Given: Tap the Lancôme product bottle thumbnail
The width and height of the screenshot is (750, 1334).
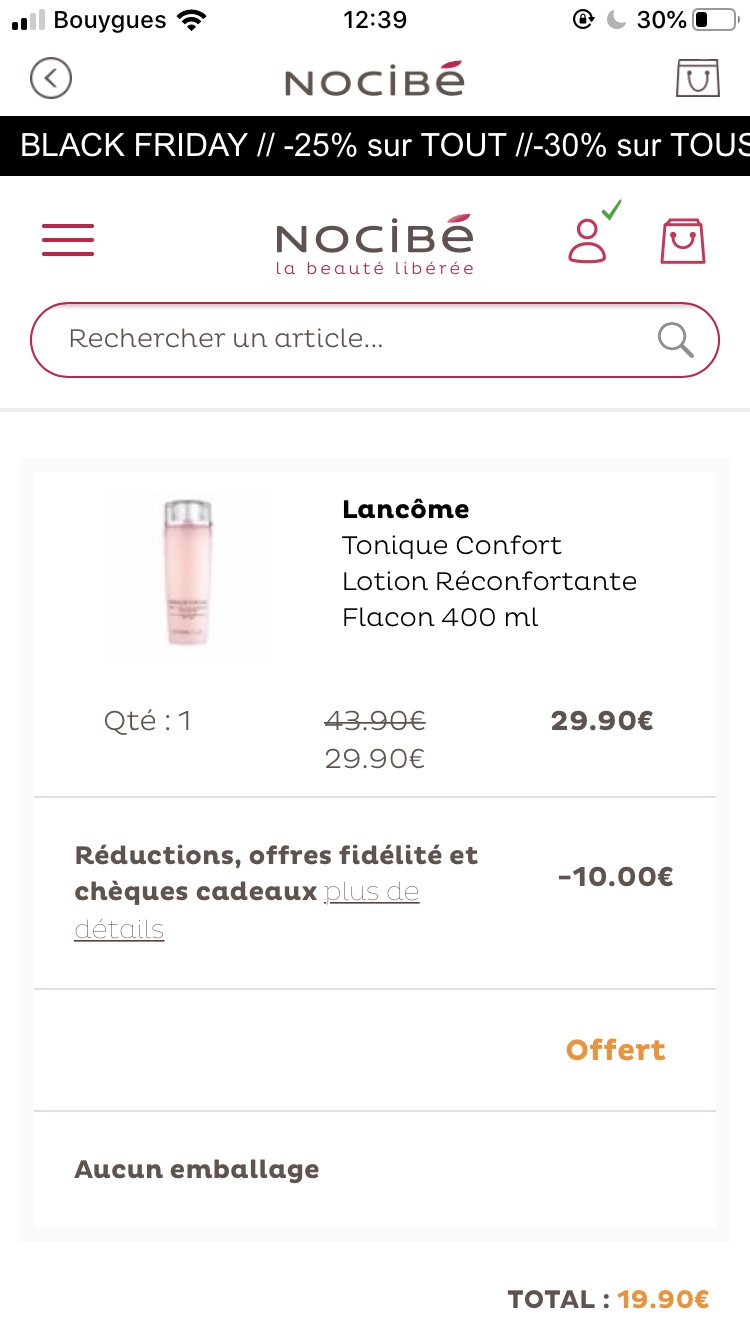Looking at the screenshot, I should pos(188,574).
